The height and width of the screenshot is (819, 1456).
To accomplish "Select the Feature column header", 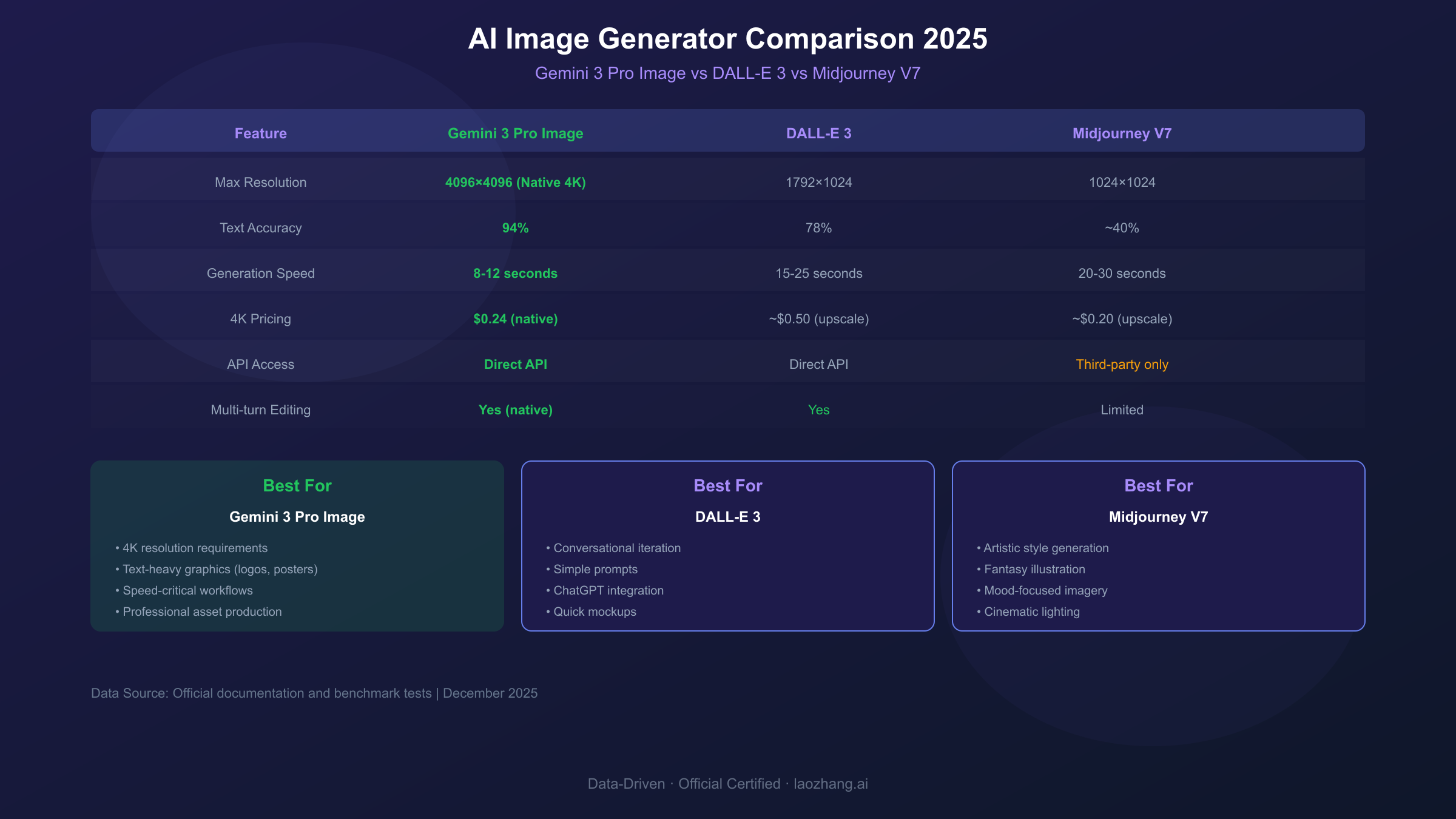I will click(x=260, y=133).
